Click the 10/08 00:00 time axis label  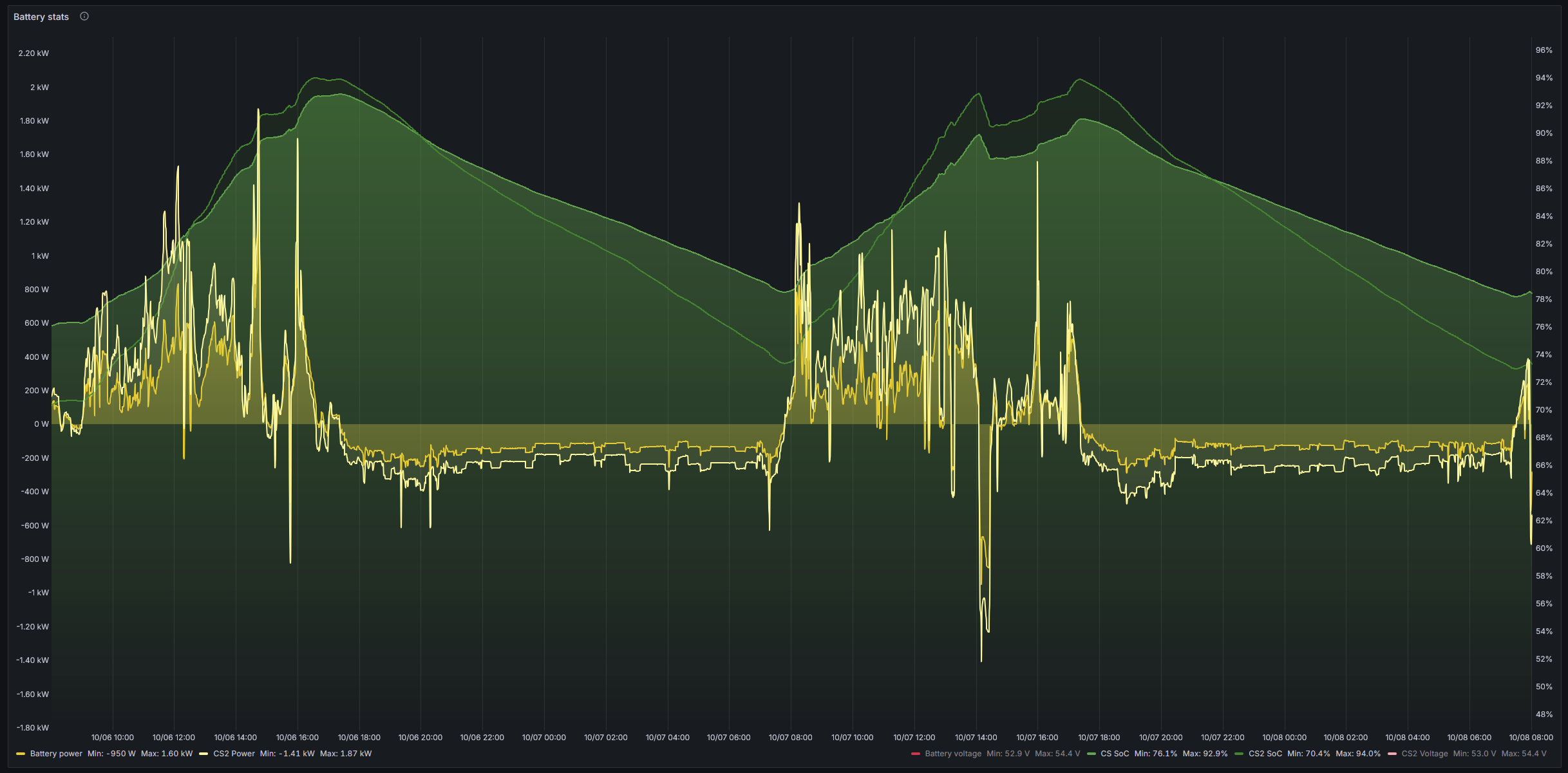pyautogui.click(x=1284, y=738)
